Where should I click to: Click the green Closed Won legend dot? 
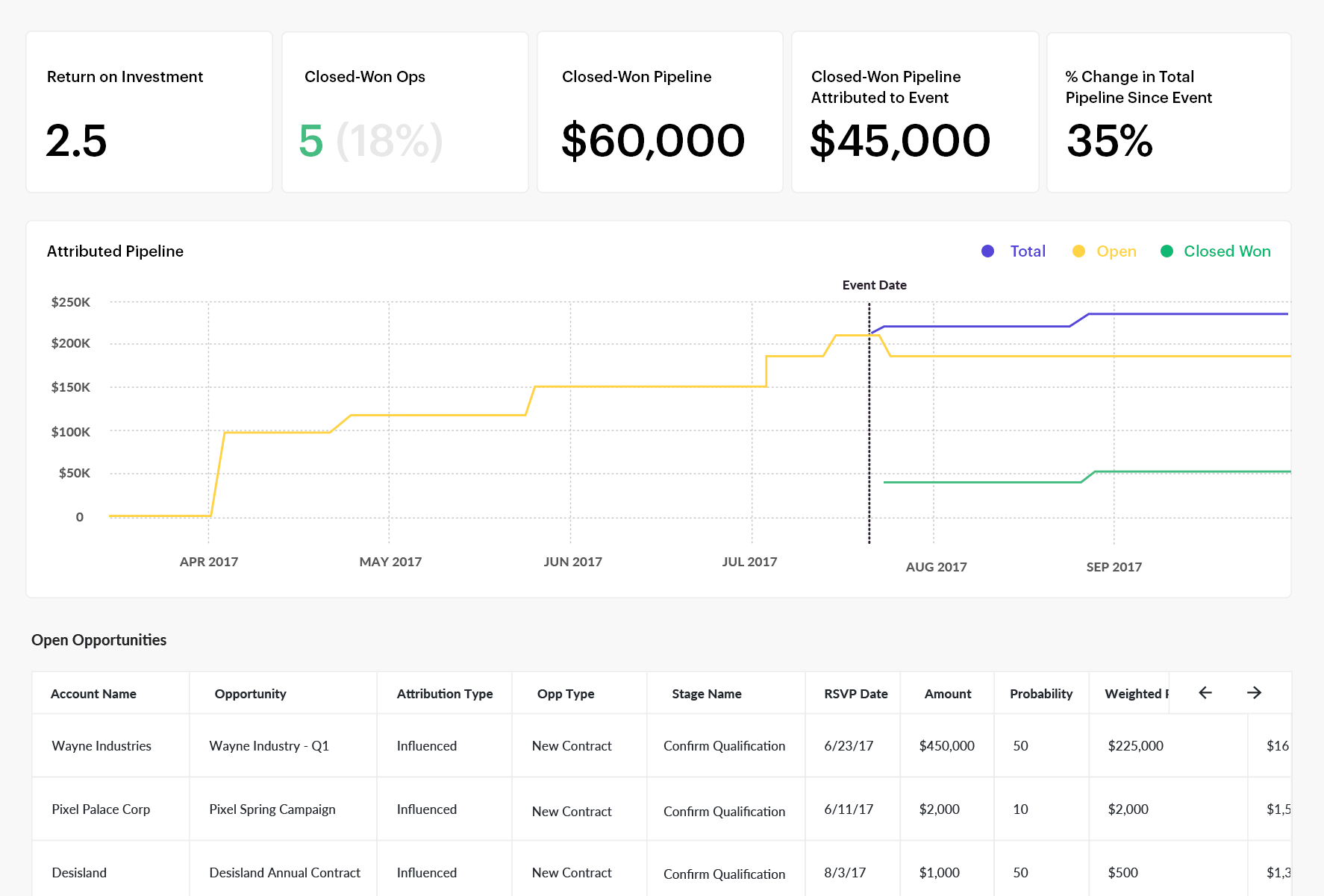point(1167,251)
